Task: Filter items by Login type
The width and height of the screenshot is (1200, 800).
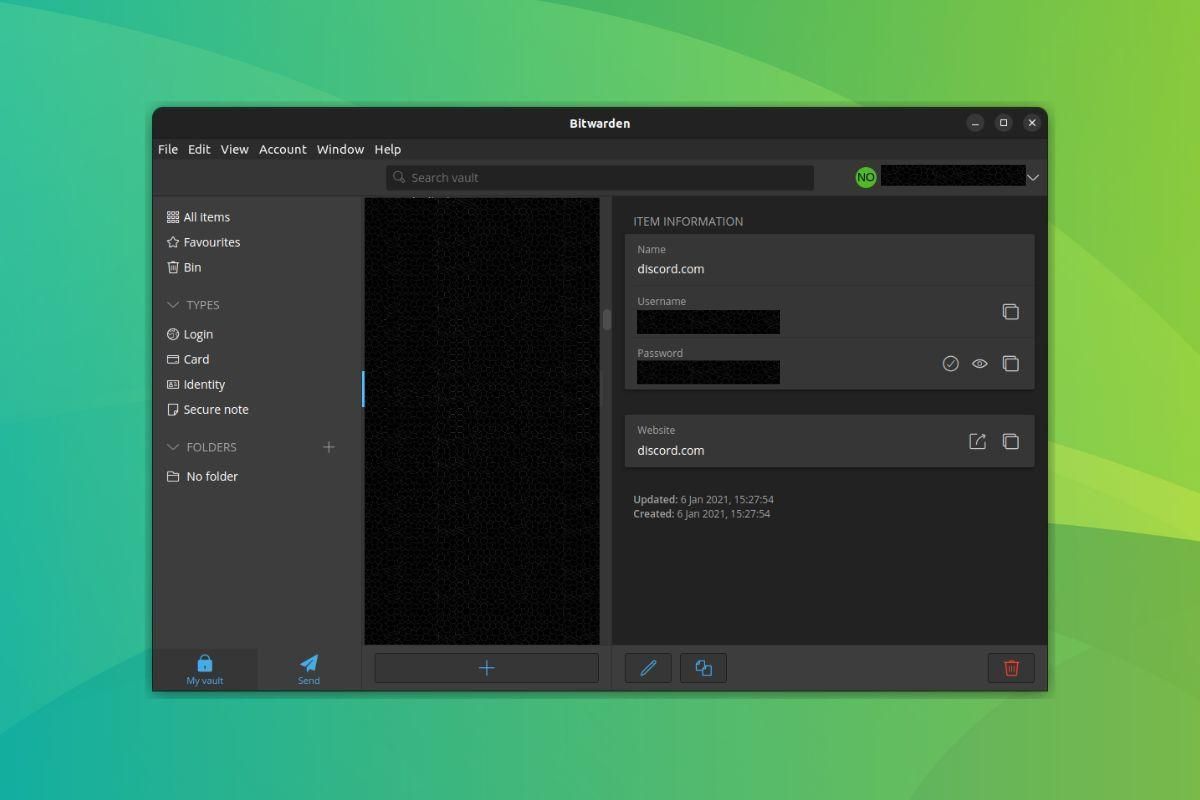Action: (190, 334)
